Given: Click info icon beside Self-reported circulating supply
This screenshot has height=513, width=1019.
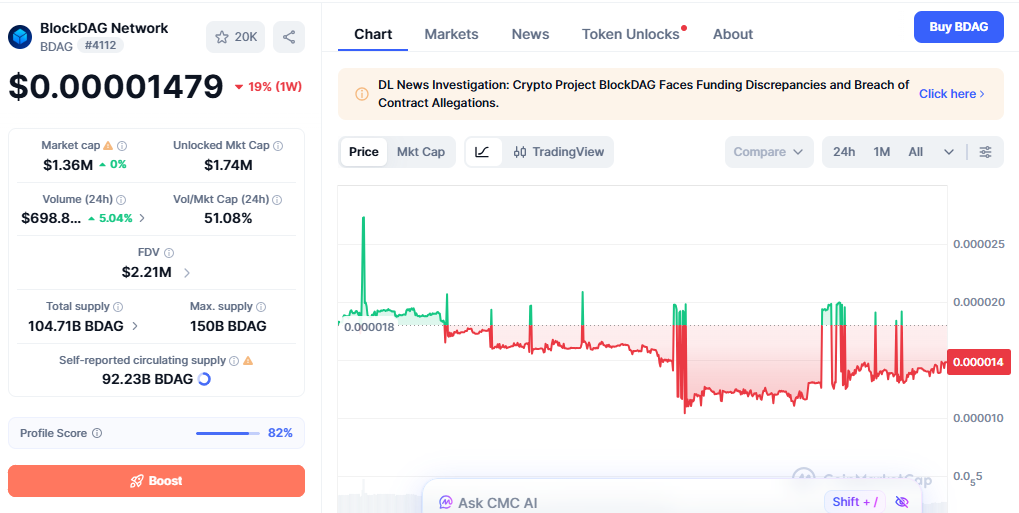Looking at the screenshot, I should coord(234,360).
